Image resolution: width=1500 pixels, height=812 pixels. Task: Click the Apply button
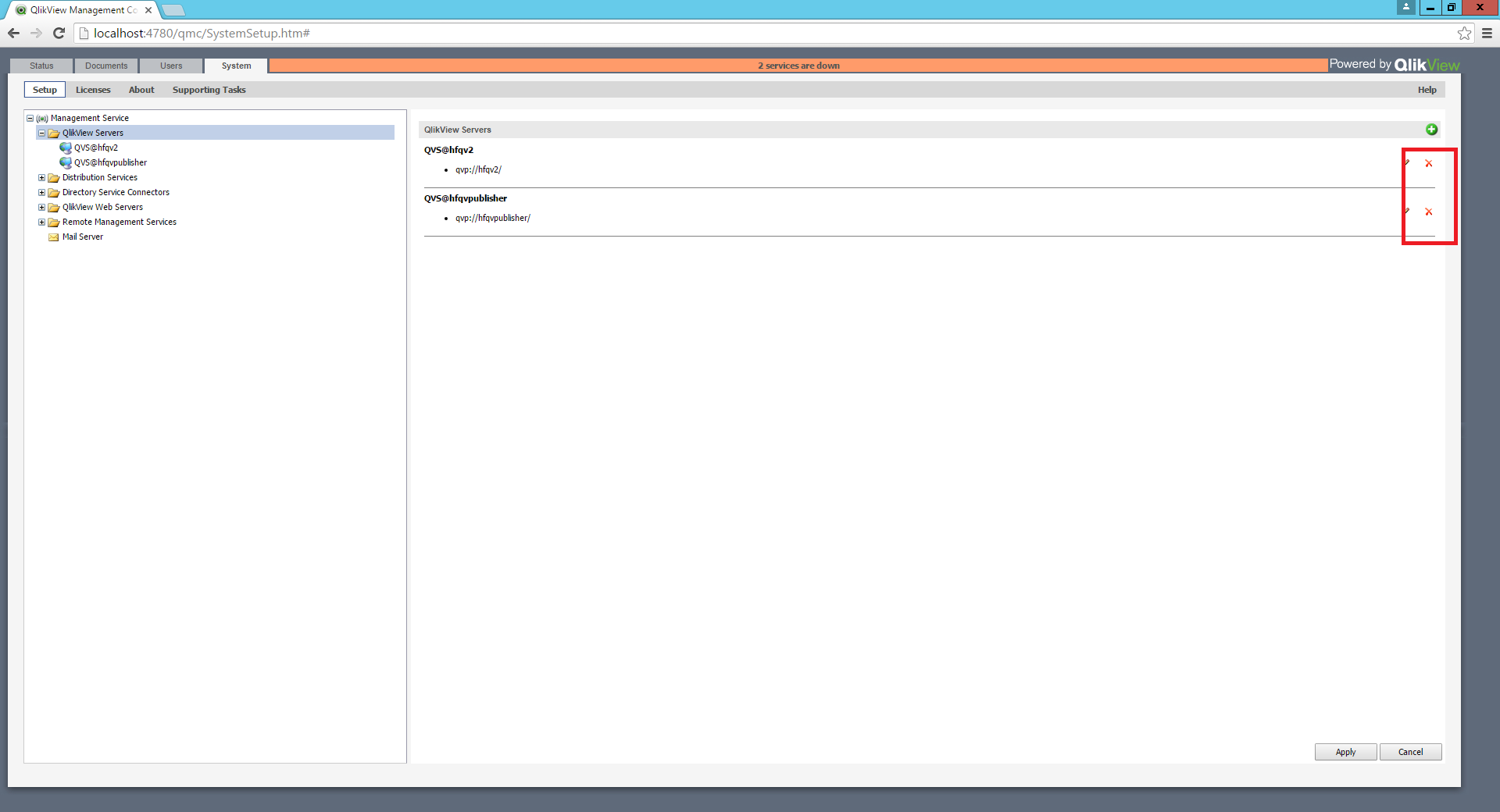(1345, 752)
